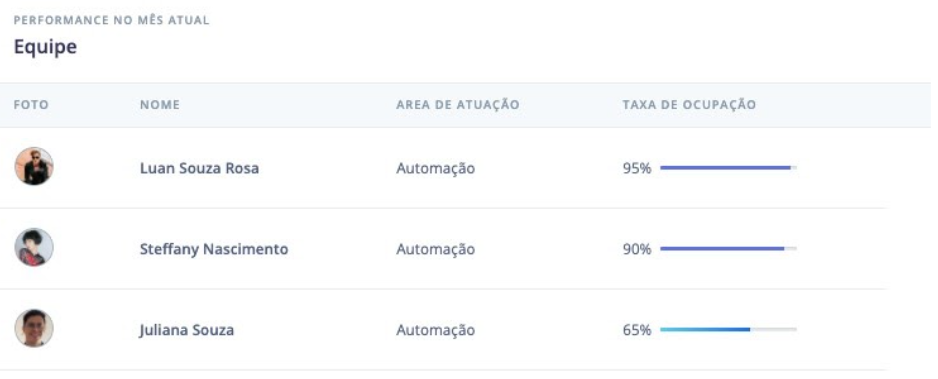Click the 90% percentage label
This screenshot has height=379, width=938.
[636, 249]
